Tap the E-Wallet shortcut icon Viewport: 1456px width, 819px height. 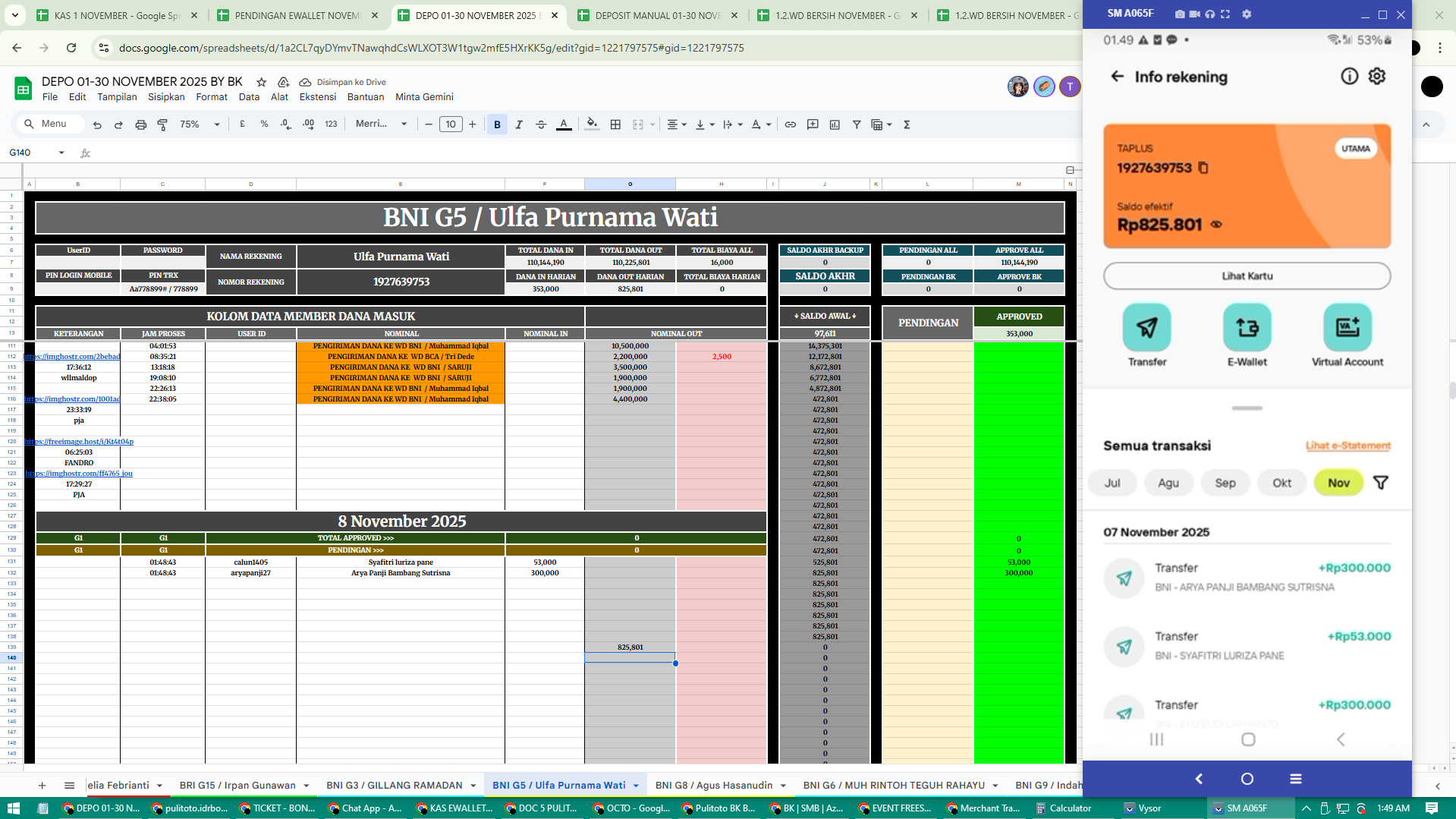pyautogui.click(x=1247, y=328)
